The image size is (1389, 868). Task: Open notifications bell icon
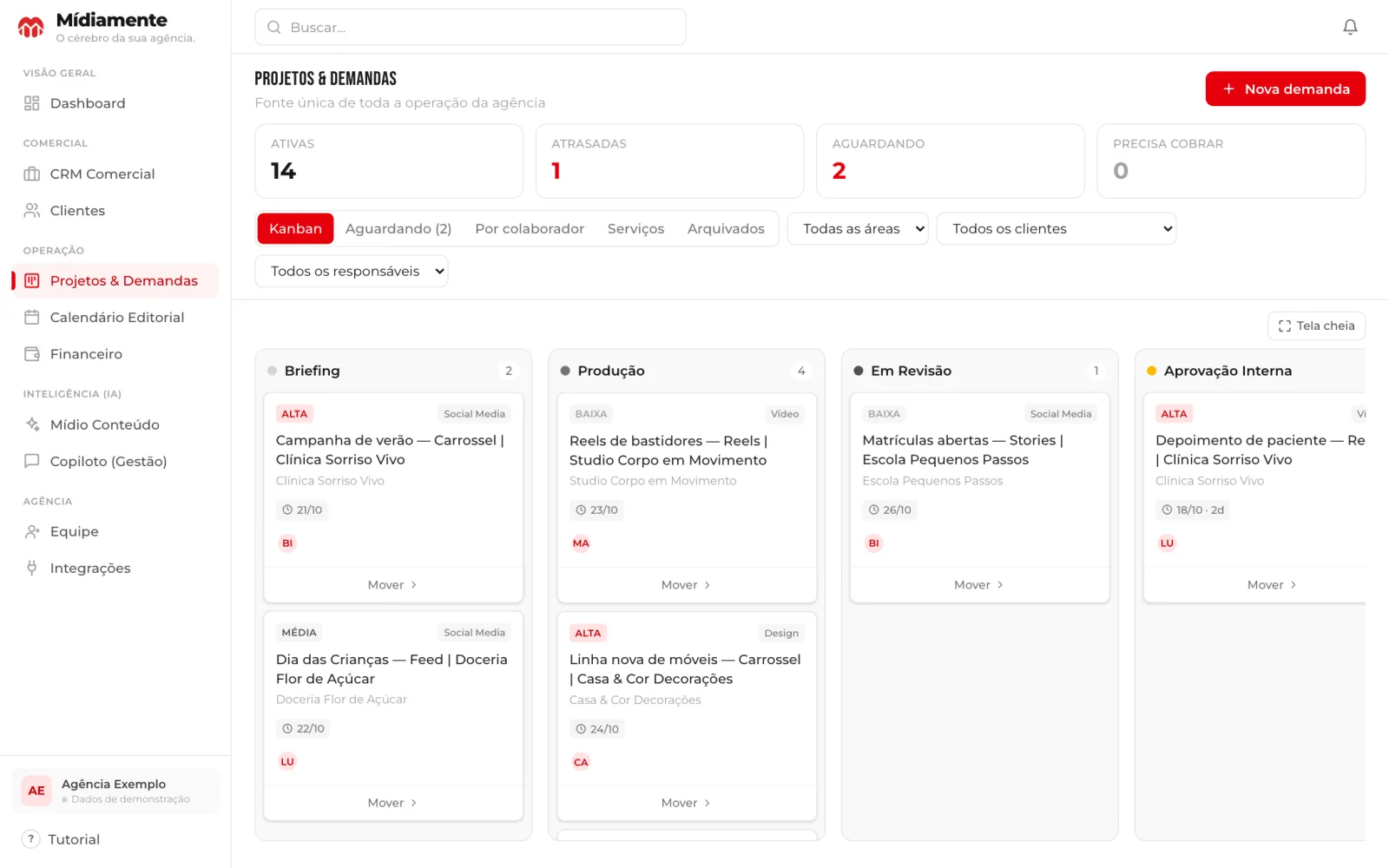tap(1350, 27)
